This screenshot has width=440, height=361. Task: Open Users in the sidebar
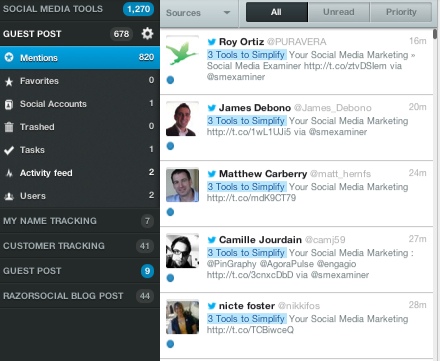click(x=80, y=196)
